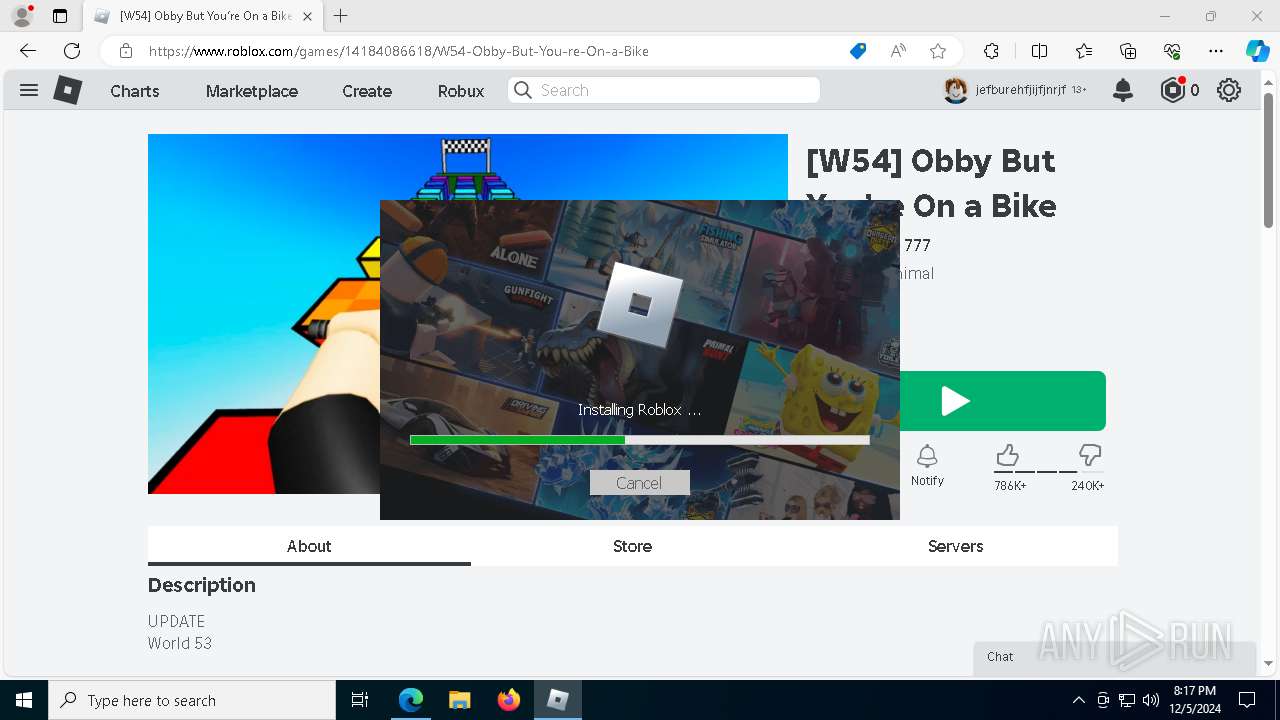Launch Copilot from Edge toolbar
This screenshot has height=720, width=1280.
tap(1257, 51)
